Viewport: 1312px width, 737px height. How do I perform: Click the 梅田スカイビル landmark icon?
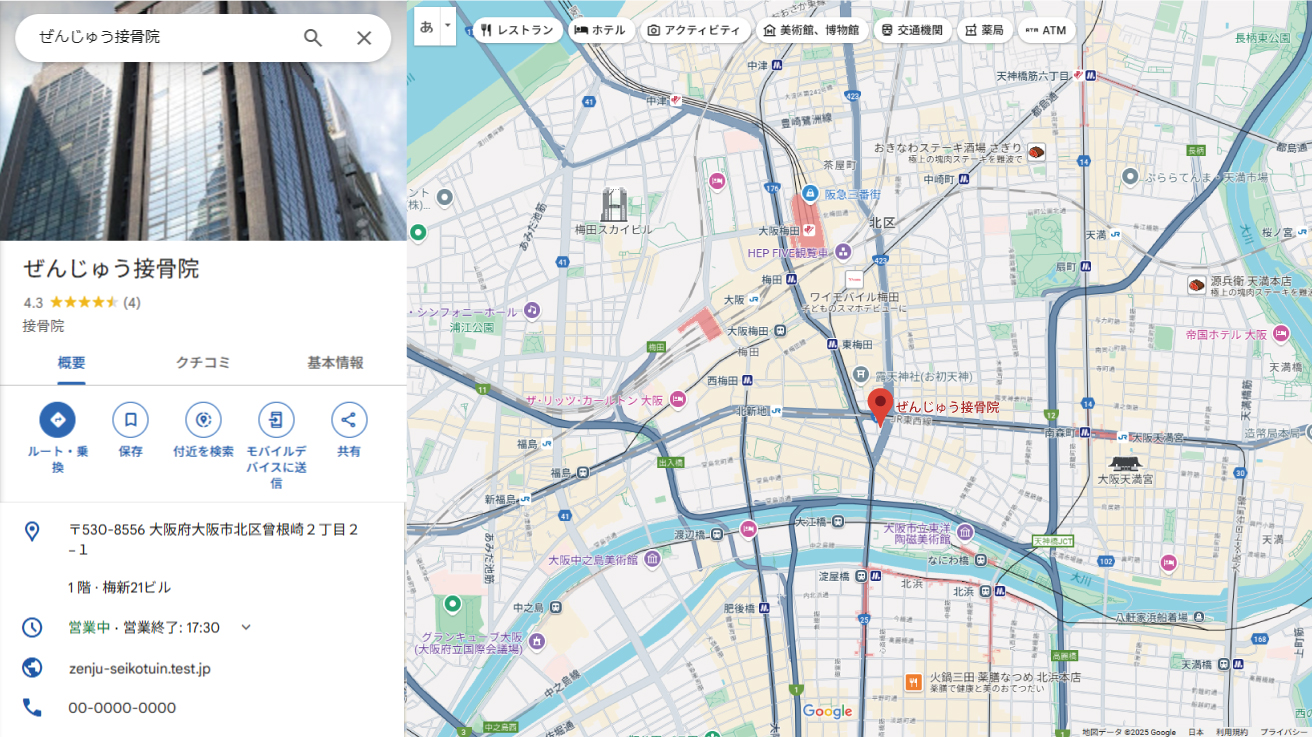tap(613, 204)
